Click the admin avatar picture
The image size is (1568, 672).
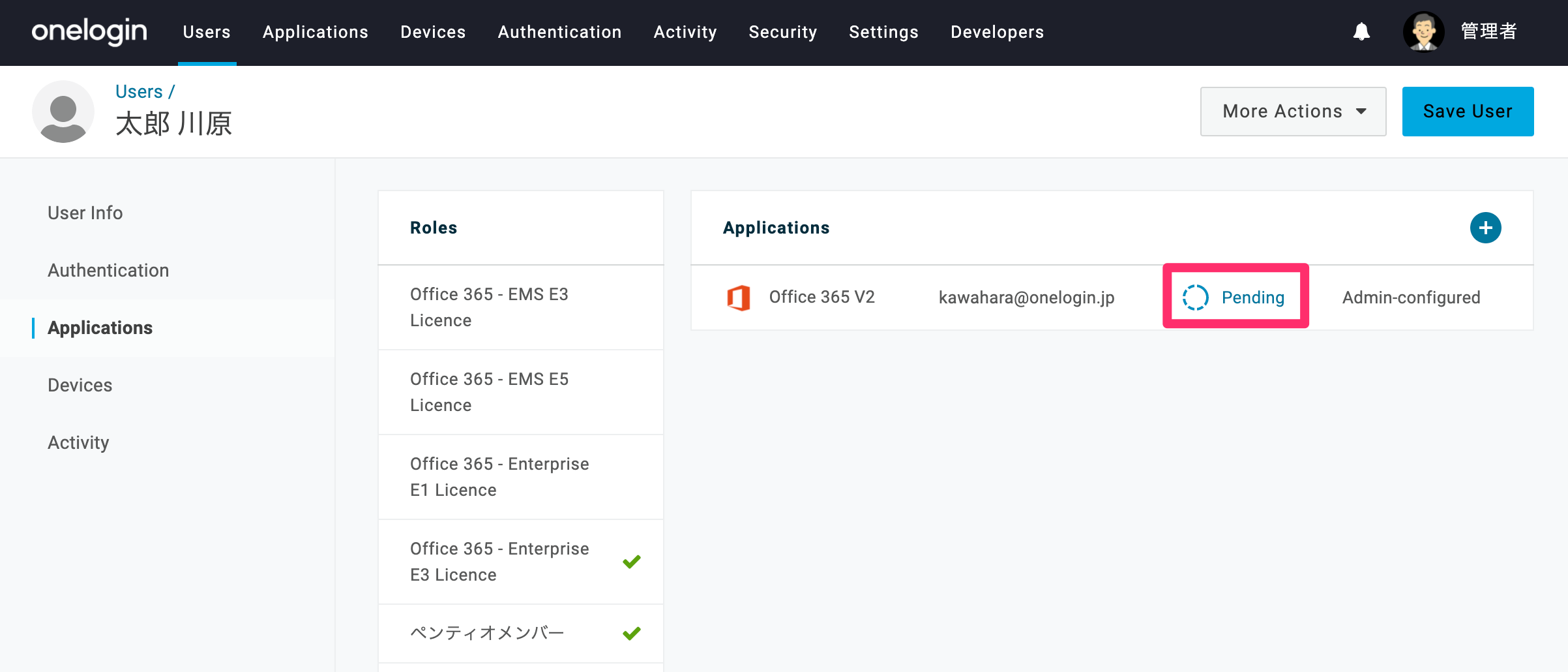click(1423, 31)
